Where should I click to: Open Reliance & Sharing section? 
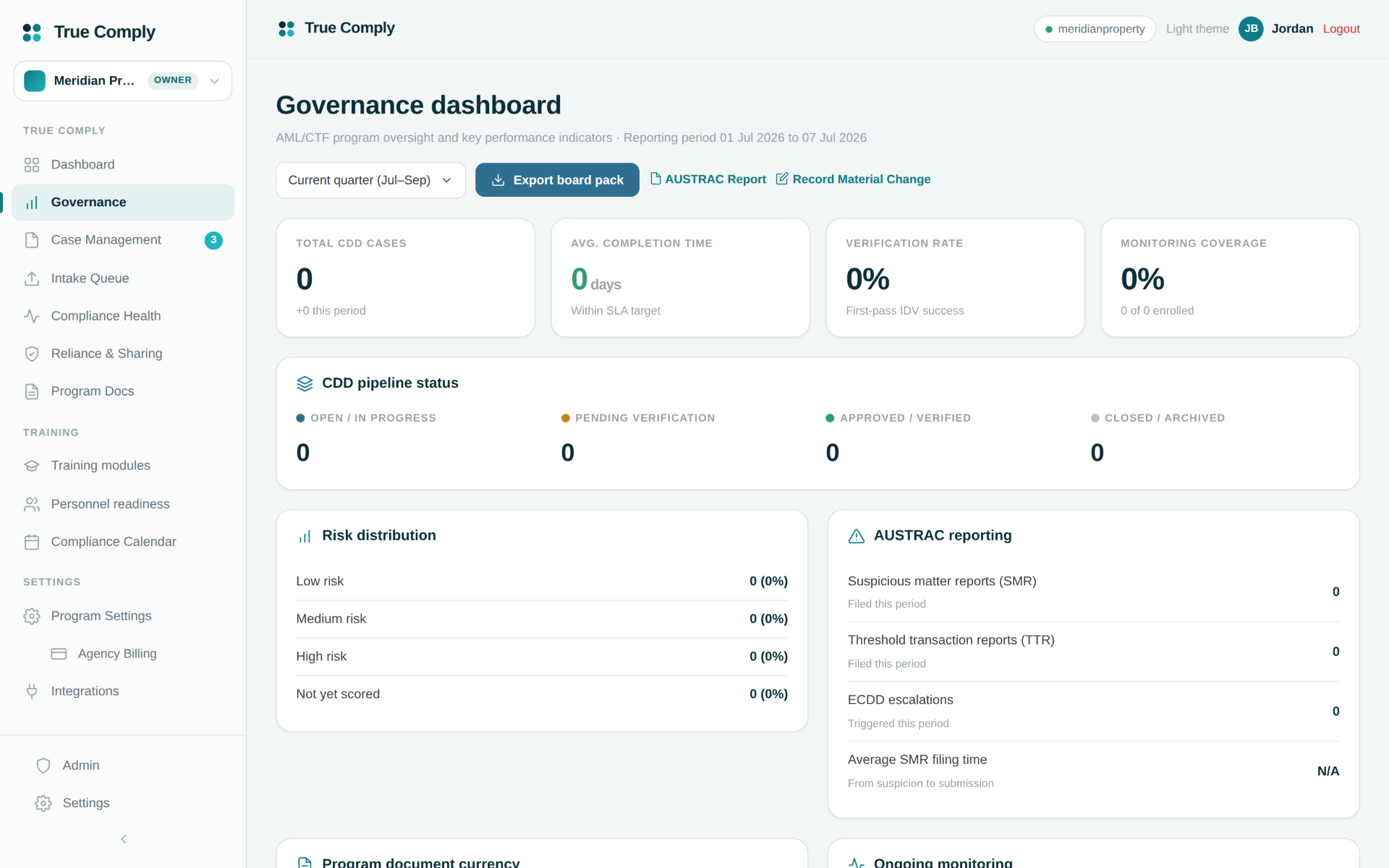click(x=123, y=354)
